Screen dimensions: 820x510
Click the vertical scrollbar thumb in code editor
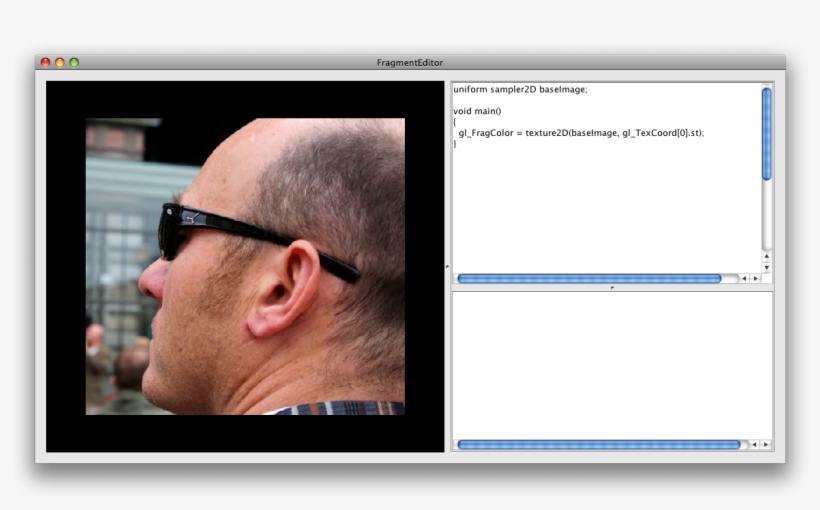point(767,134)
